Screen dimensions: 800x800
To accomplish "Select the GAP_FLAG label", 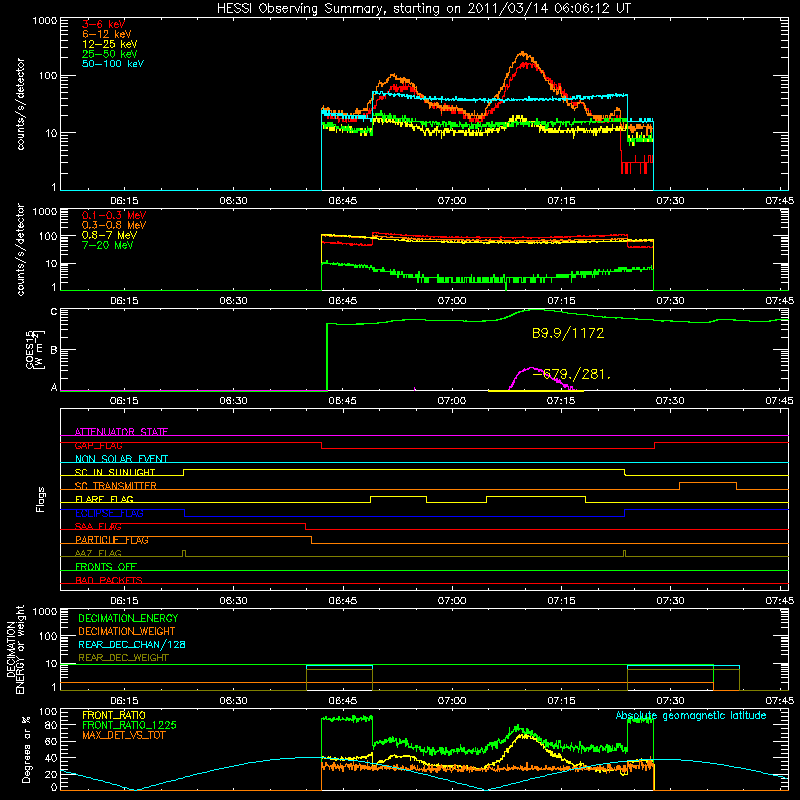I will (98, 445).
